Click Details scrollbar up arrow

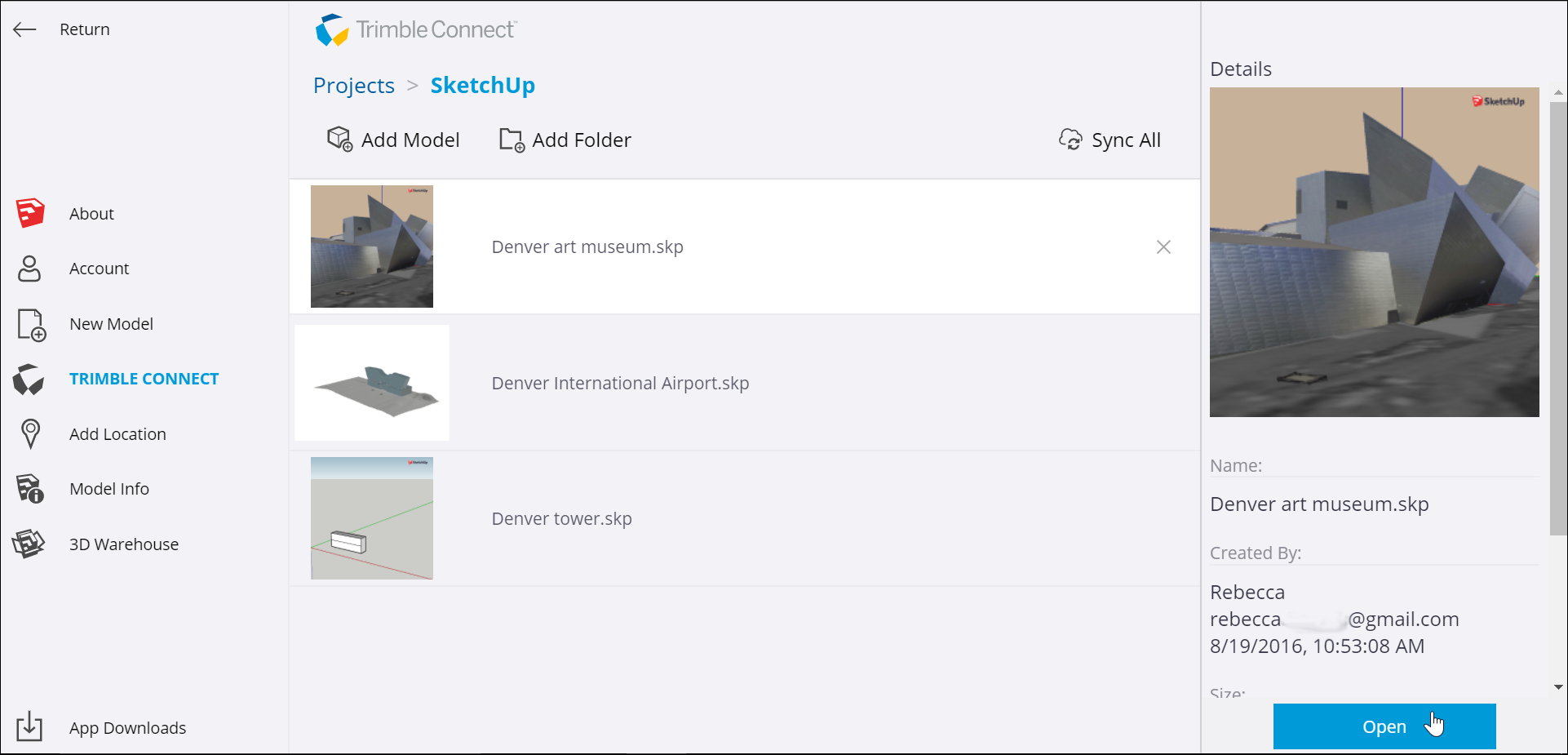1558,93
